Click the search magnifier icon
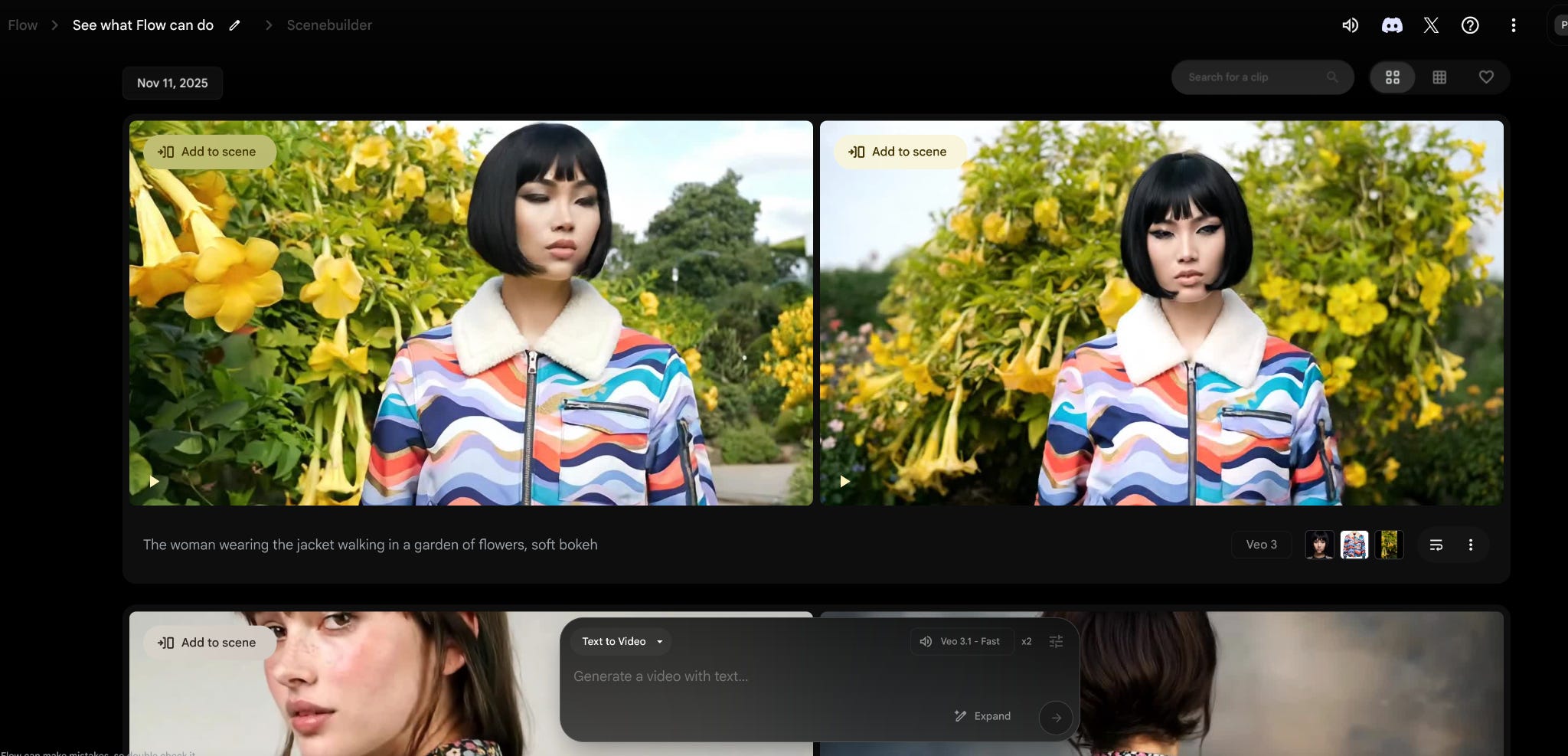Screen dimensions: 1568x756 click(1332, 77)
